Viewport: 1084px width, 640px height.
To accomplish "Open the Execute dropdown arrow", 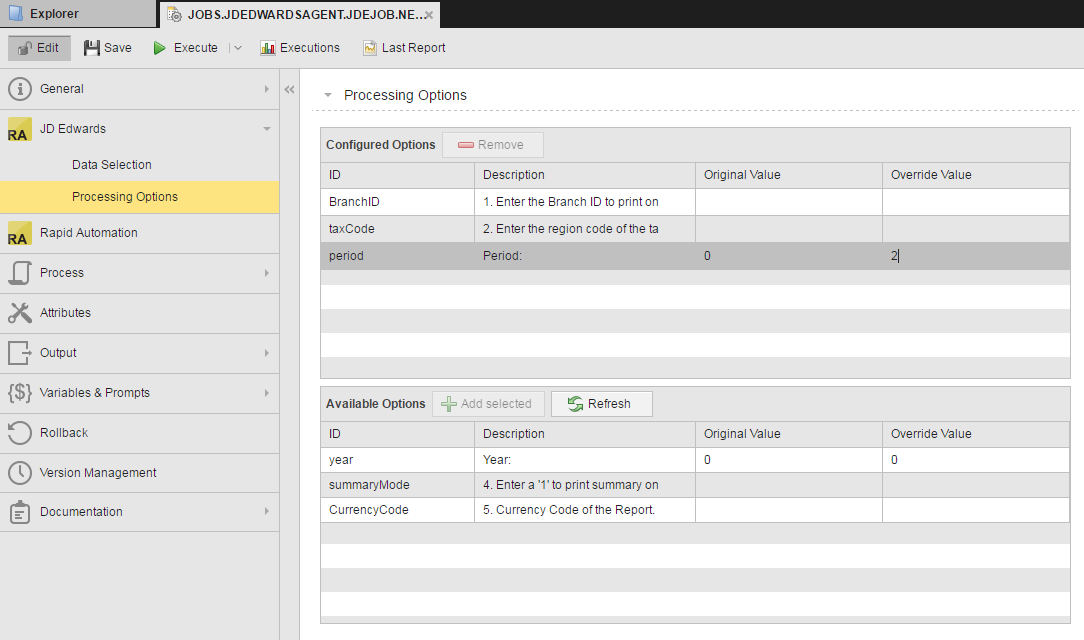I will point(238,48).
